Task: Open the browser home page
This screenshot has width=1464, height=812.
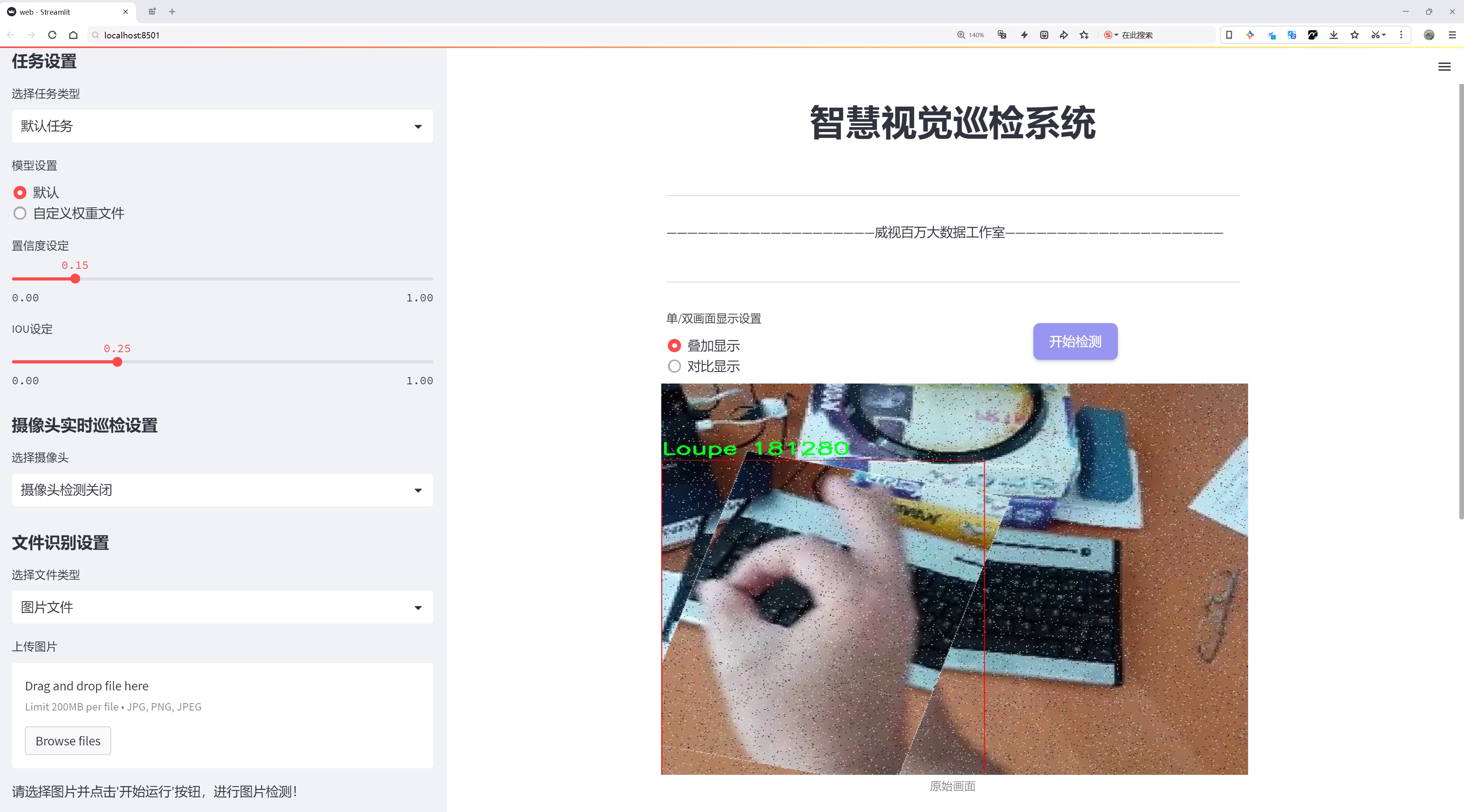Action: click(73, 35)
